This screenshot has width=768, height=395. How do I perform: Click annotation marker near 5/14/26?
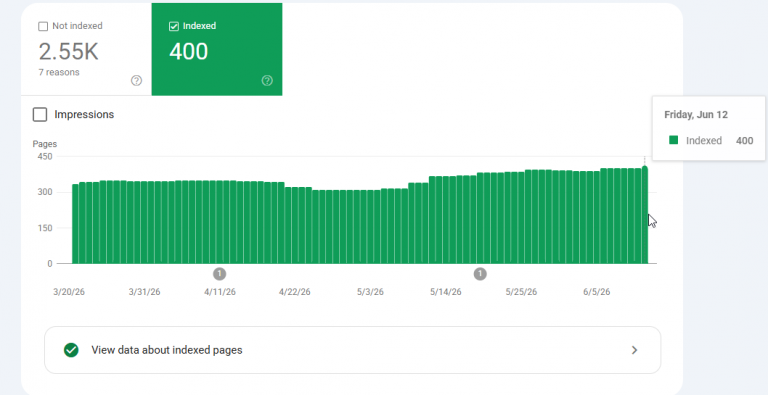tap(480, 273)
